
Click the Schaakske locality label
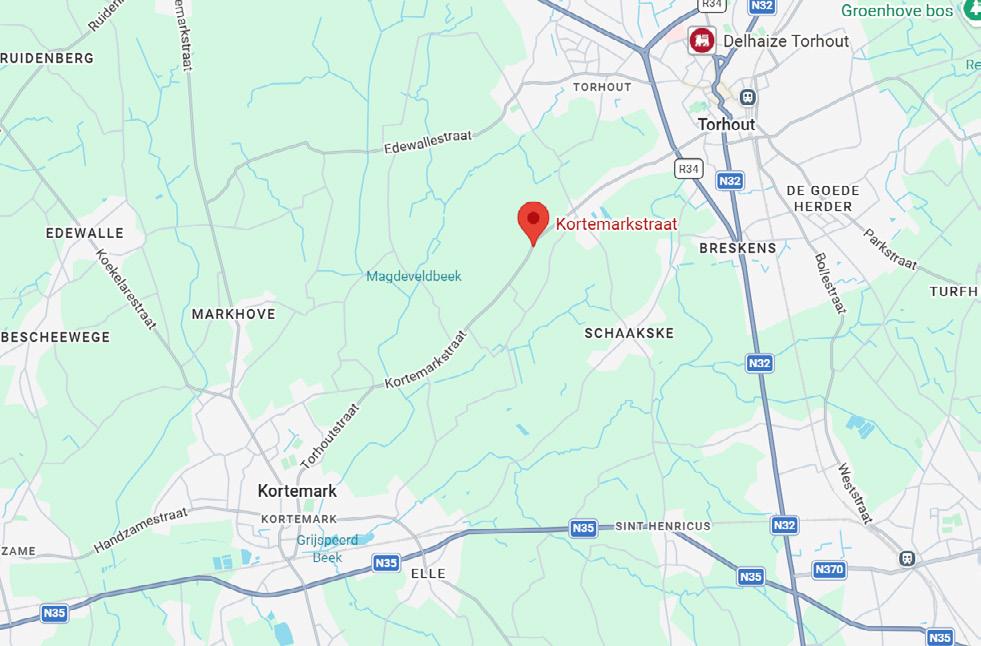click(629, 333)
